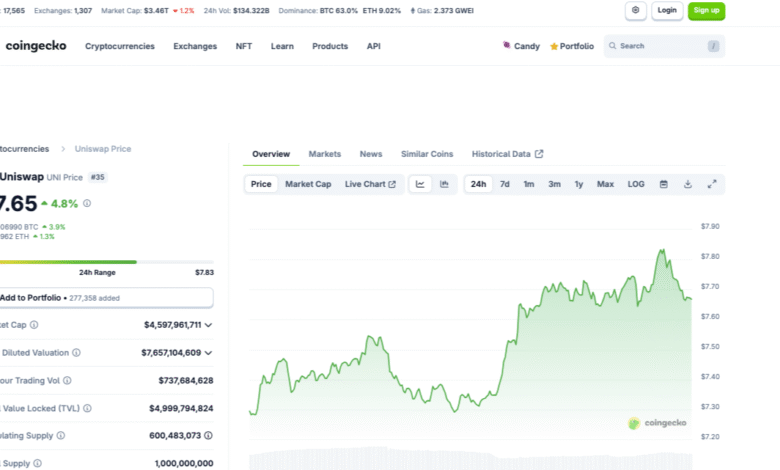Screen dimensions: 780x470
Task: Click the $737,684,628 trading volume value
Action: pos(186,380)
